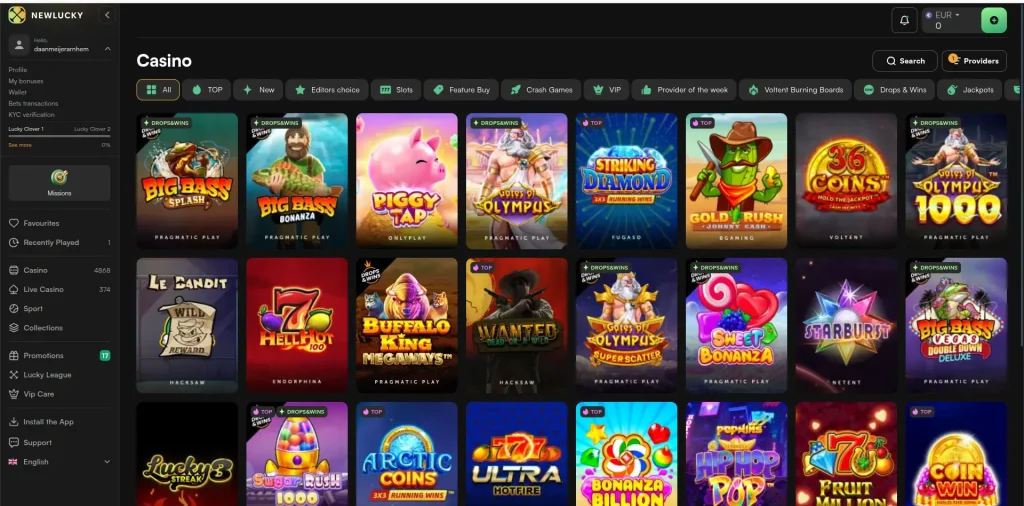
Task: Collapse the user account menu chevron
Action: tap(108, 48)
